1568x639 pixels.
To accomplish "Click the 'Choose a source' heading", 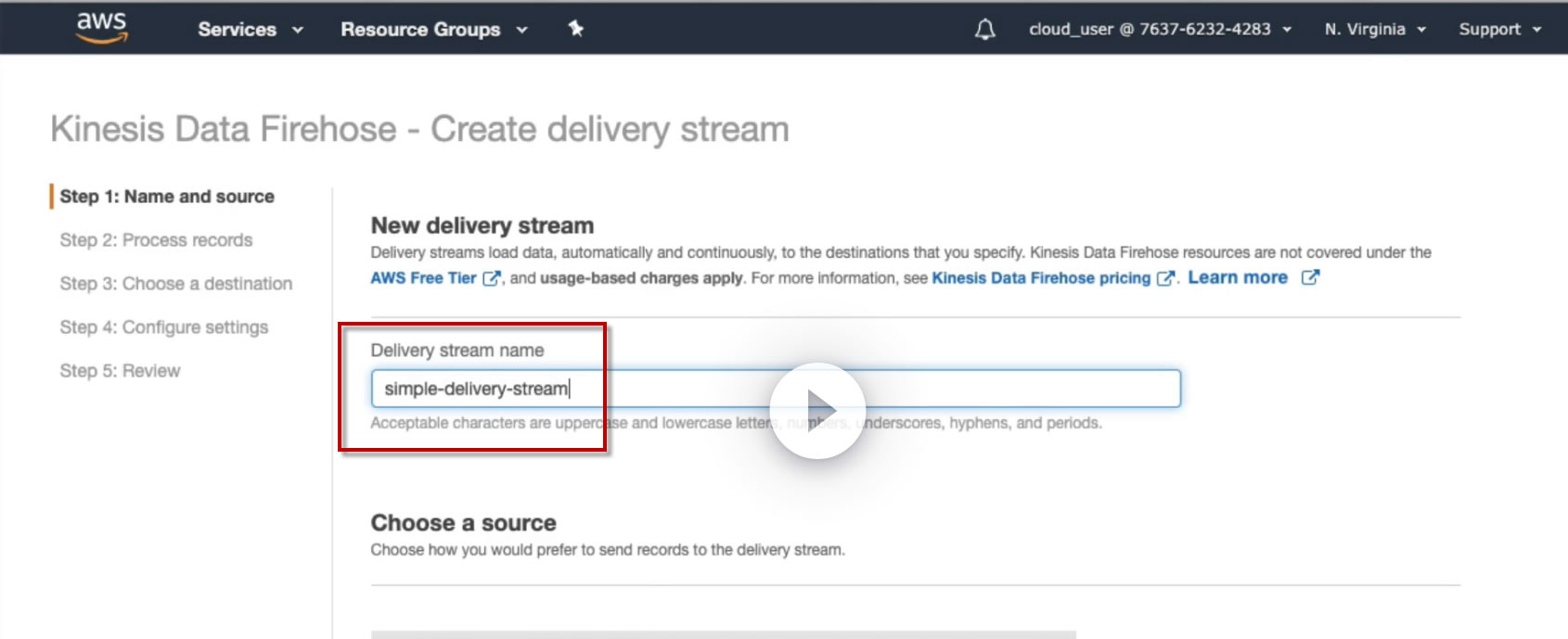I will (x=463, y=522).
